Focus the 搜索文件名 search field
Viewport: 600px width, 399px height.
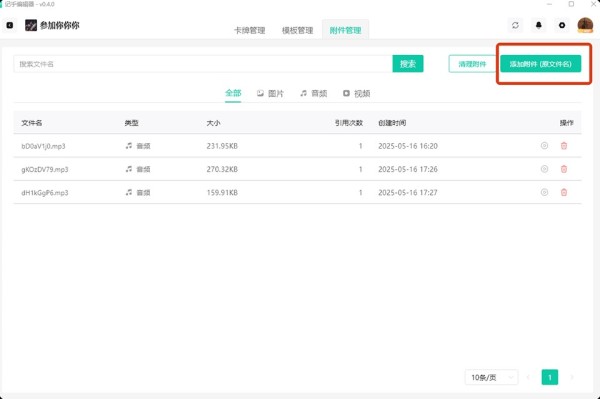click(x=203, y=64)
